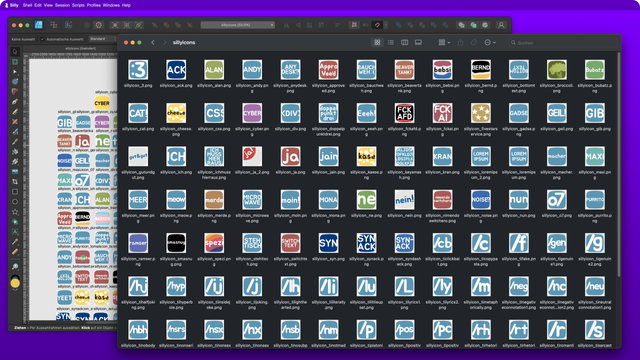Select the Corner tool in the tool panel
The width and height of the screenshot is (640, 360).
coord(15,91)
